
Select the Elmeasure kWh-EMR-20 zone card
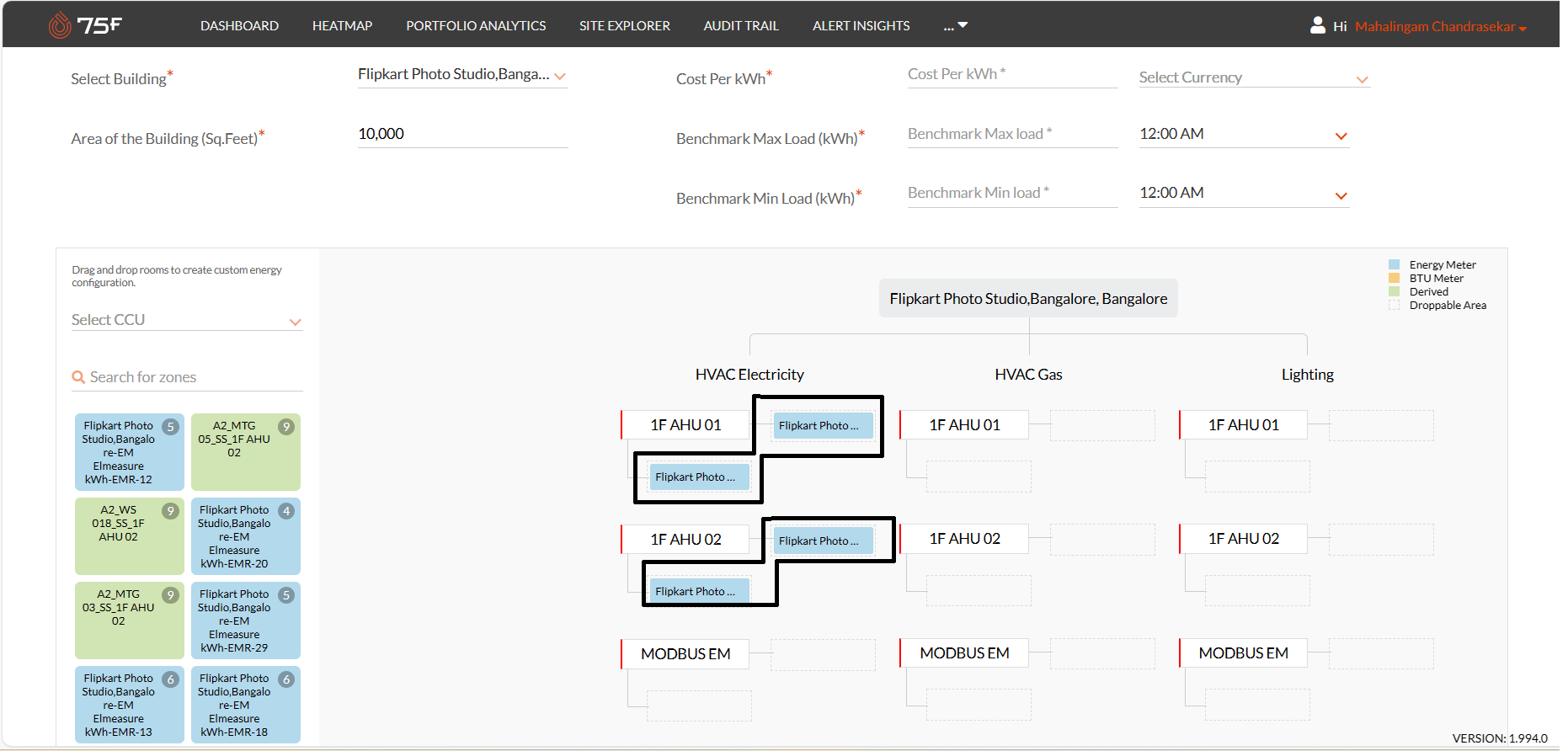tap(245, 536)
